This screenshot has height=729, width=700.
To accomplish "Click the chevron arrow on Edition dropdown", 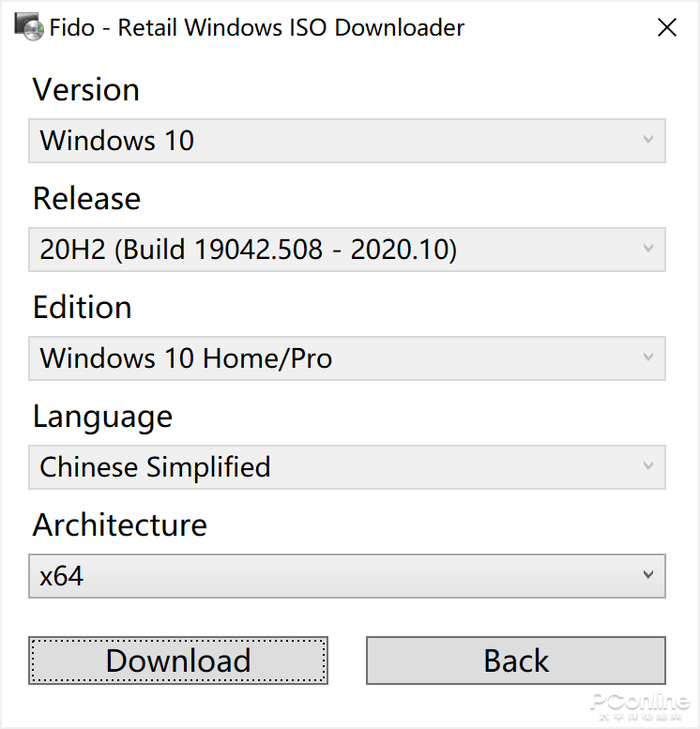I will pyautogui.click(x=648, y=358).
